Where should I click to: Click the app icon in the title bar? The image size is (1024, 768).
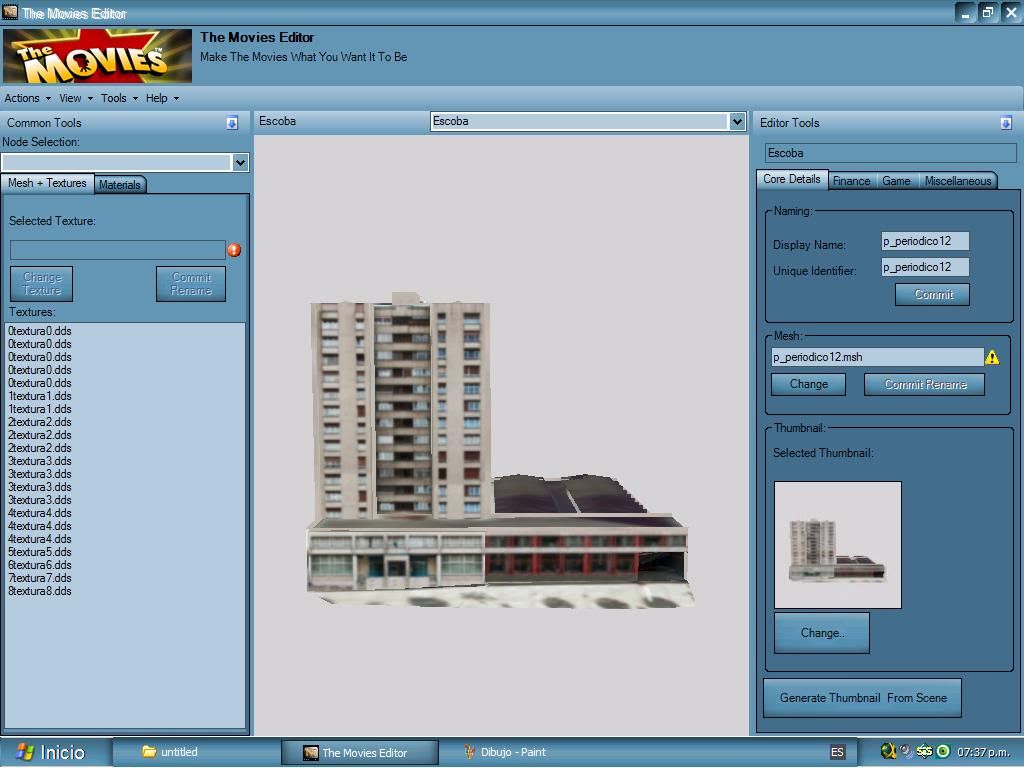click(x=10, y=12)
